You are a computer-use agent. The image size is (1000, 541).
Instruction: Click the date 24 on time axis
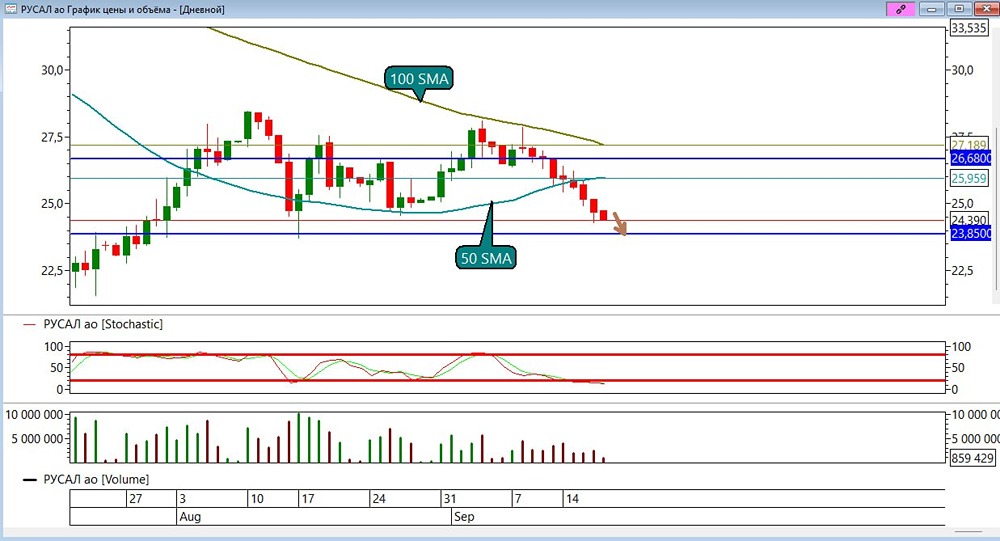[x=379, y=498]
